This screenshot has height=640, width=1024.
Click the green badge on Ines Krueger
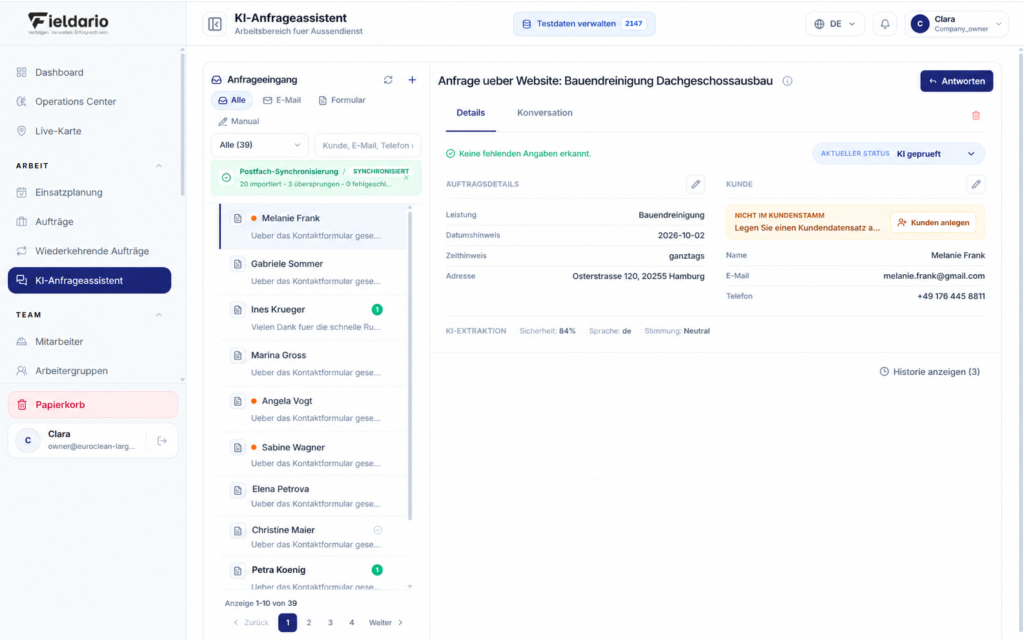[377, 310]
